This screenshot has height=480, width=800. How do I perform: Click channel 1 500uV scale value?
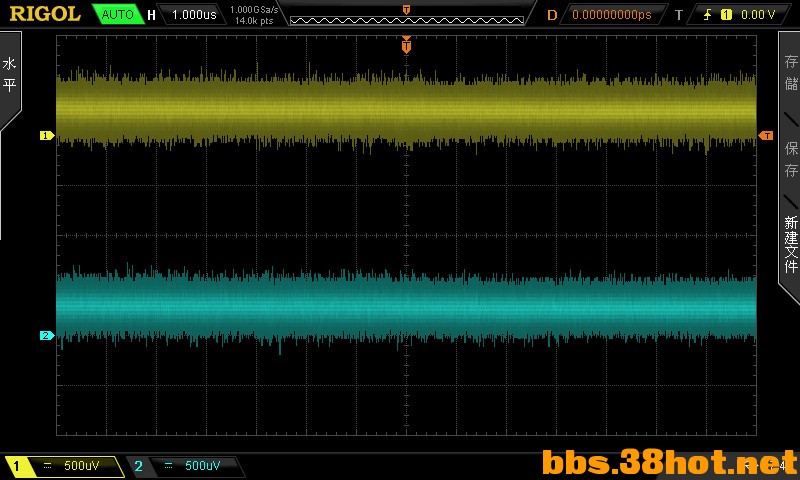click(82, 466)
